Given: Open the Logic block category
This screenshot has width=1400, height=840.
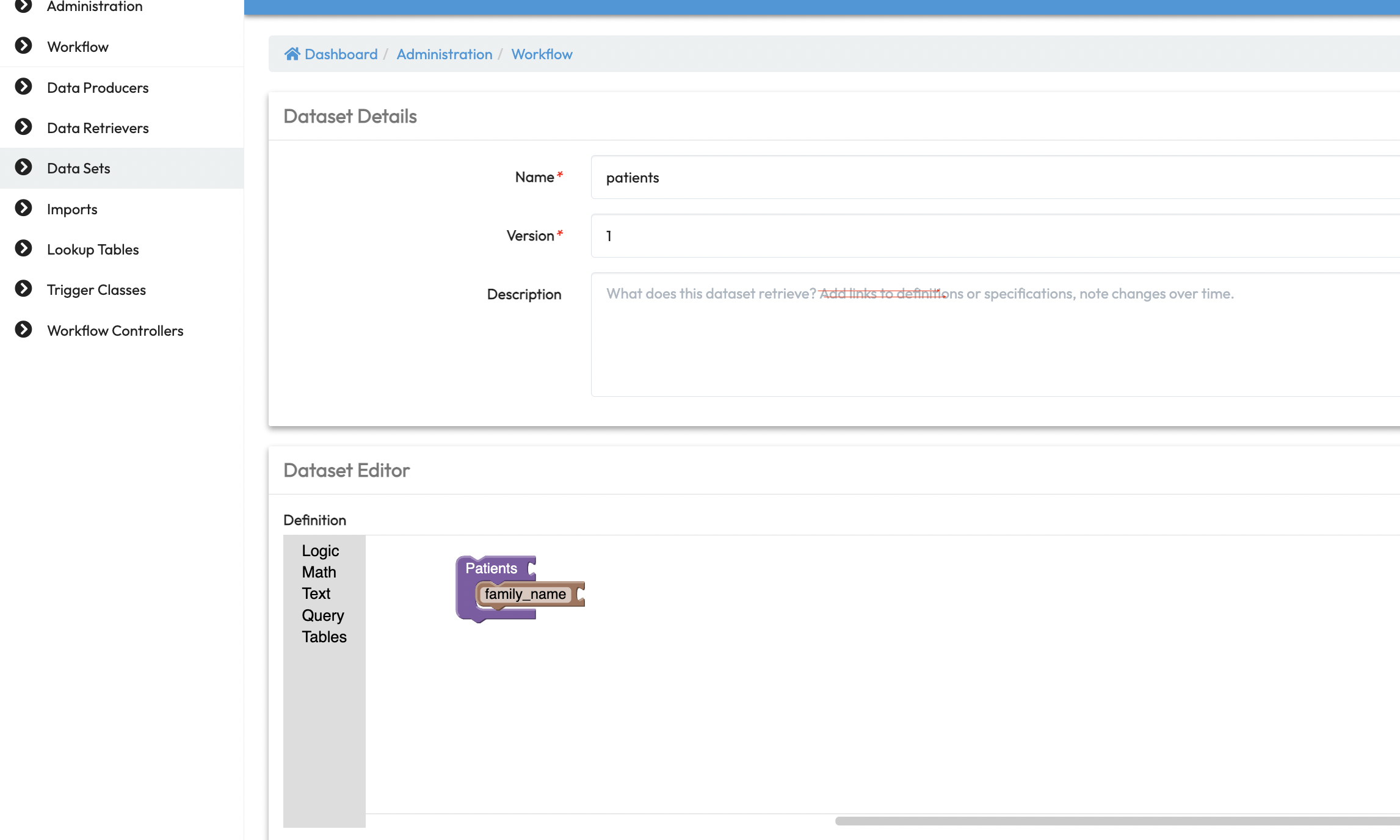Looking at the screenshot, I should click(320, 551).
